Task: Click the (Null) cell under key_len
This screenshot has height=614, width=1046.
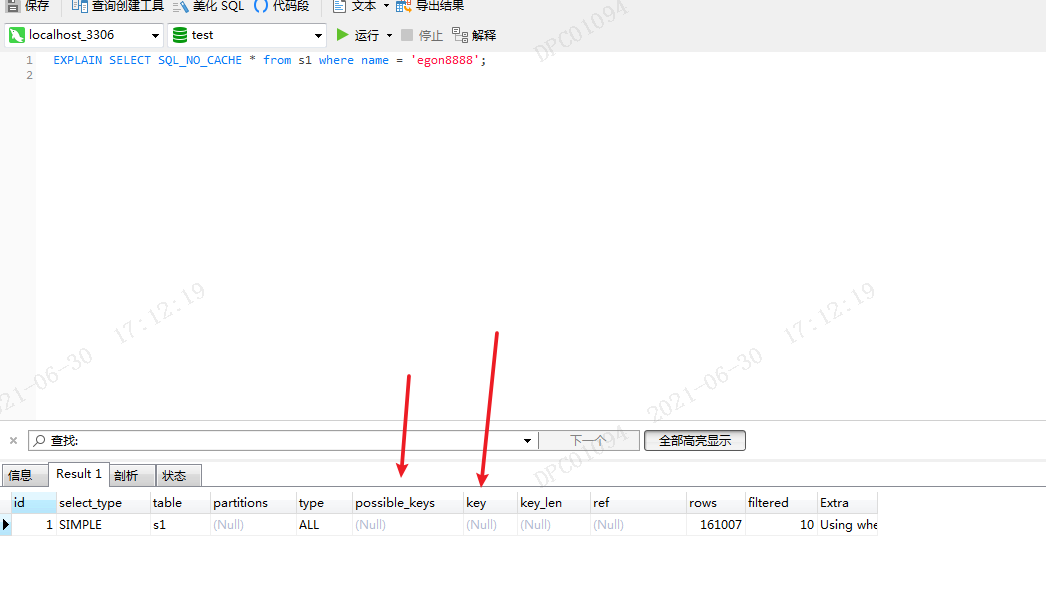Action: pyautogui.click(x=554, y=525)
